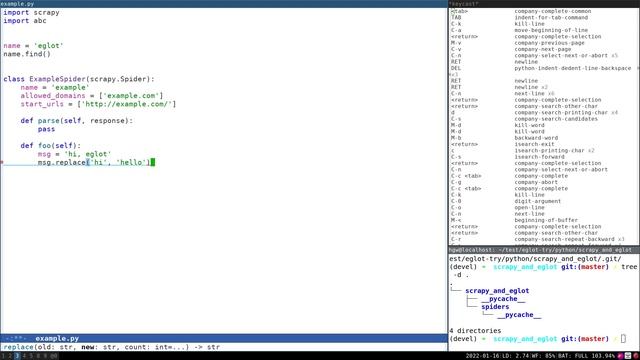Click move-beginning-of-line keycast entry

point(551,30)
